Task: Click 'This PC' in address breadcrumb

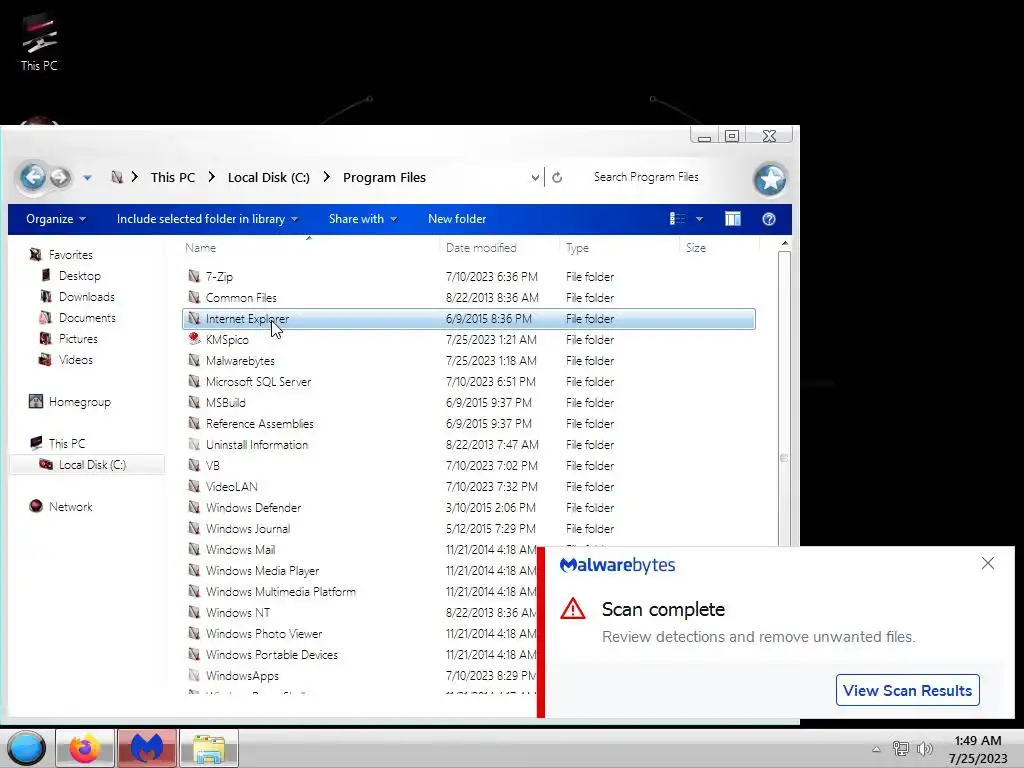Action: pos(172,178)
